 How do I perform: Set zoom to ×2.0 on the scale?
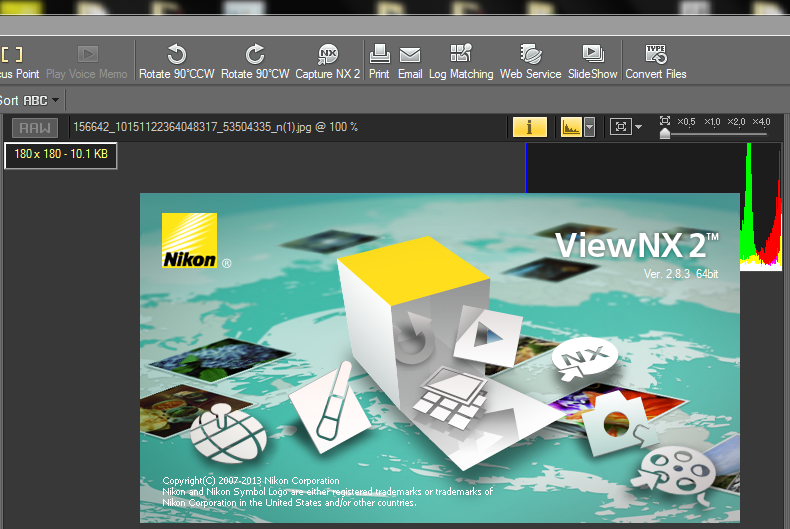[736, 122]
